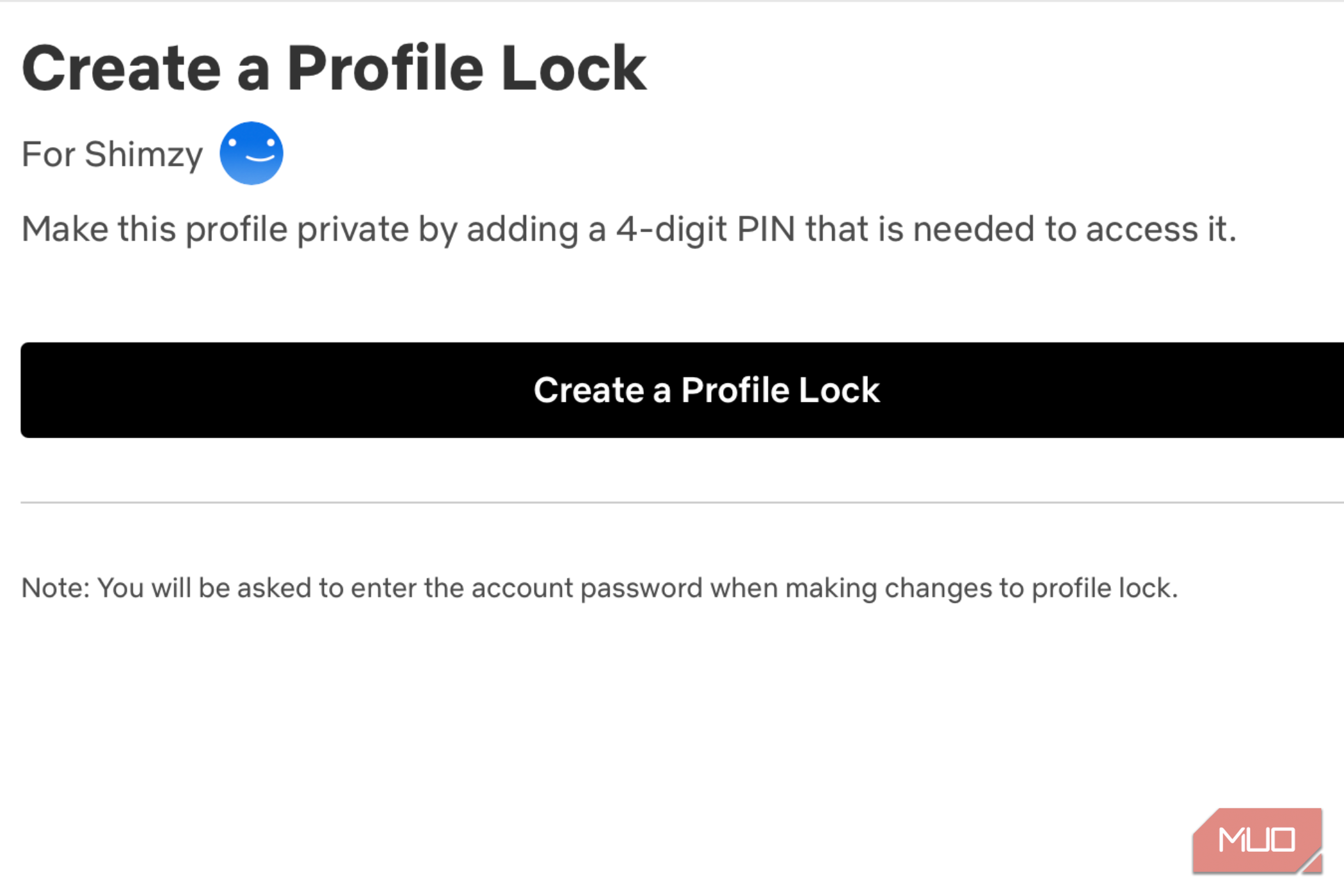1344x896 pixels.
Task: Click the word "Lock" in the page heading
Action: point(573,68)
